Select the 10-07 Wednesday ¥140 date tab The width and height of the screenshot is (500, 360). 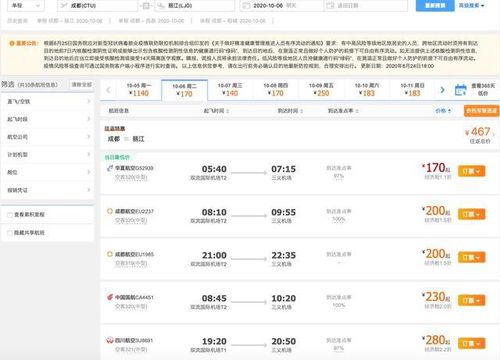click(x=230, y=90)
